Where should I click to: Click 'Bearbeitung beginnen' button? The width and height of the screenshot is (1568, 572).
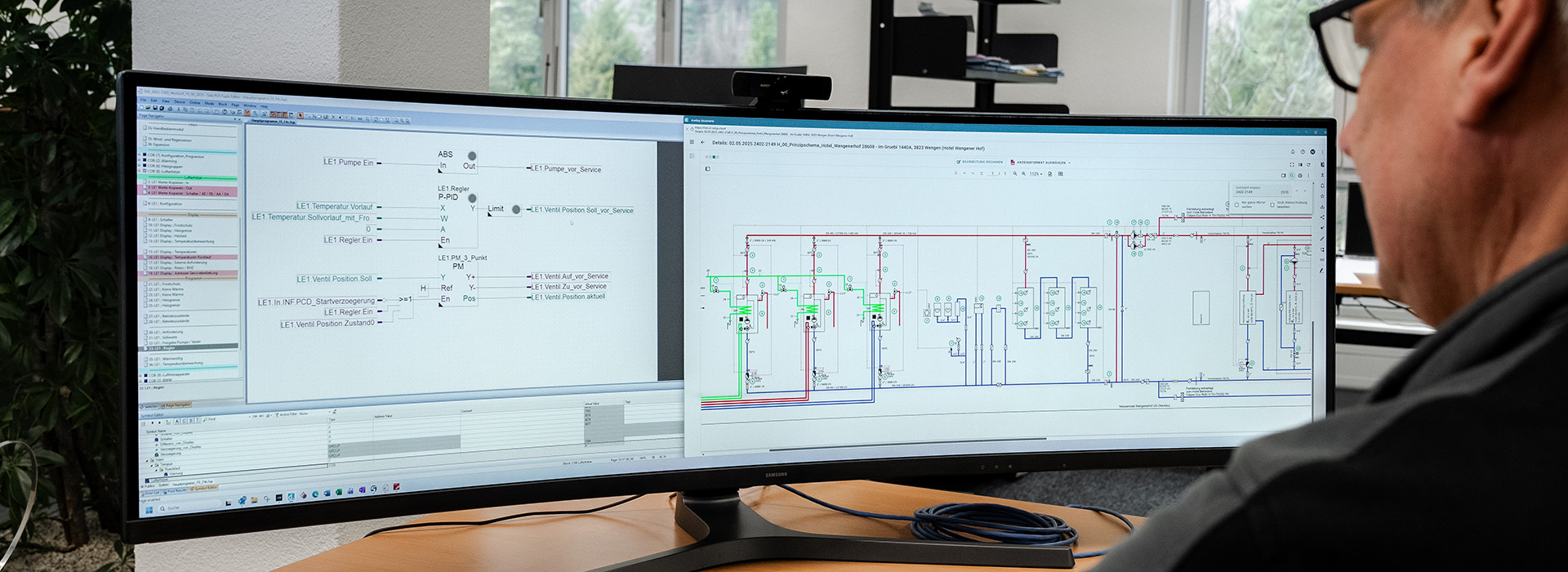coord(980,162)
